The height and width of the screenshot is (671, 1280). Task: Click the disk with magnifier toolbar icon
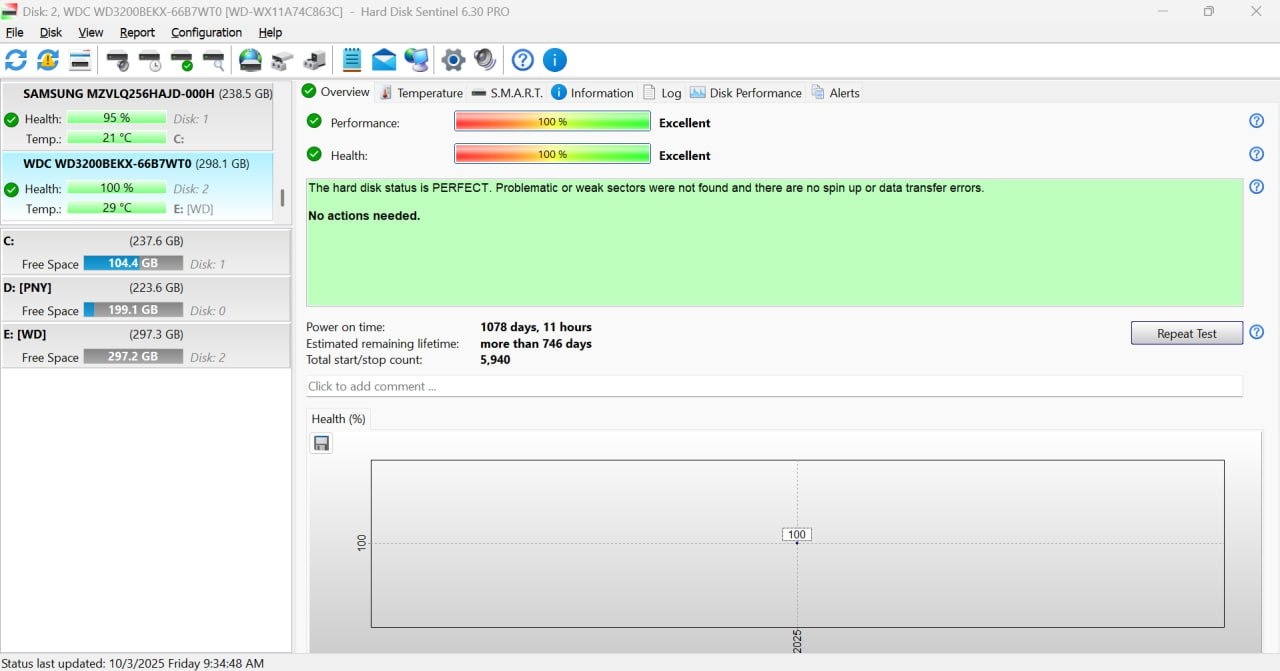click(x=214, y=60)
